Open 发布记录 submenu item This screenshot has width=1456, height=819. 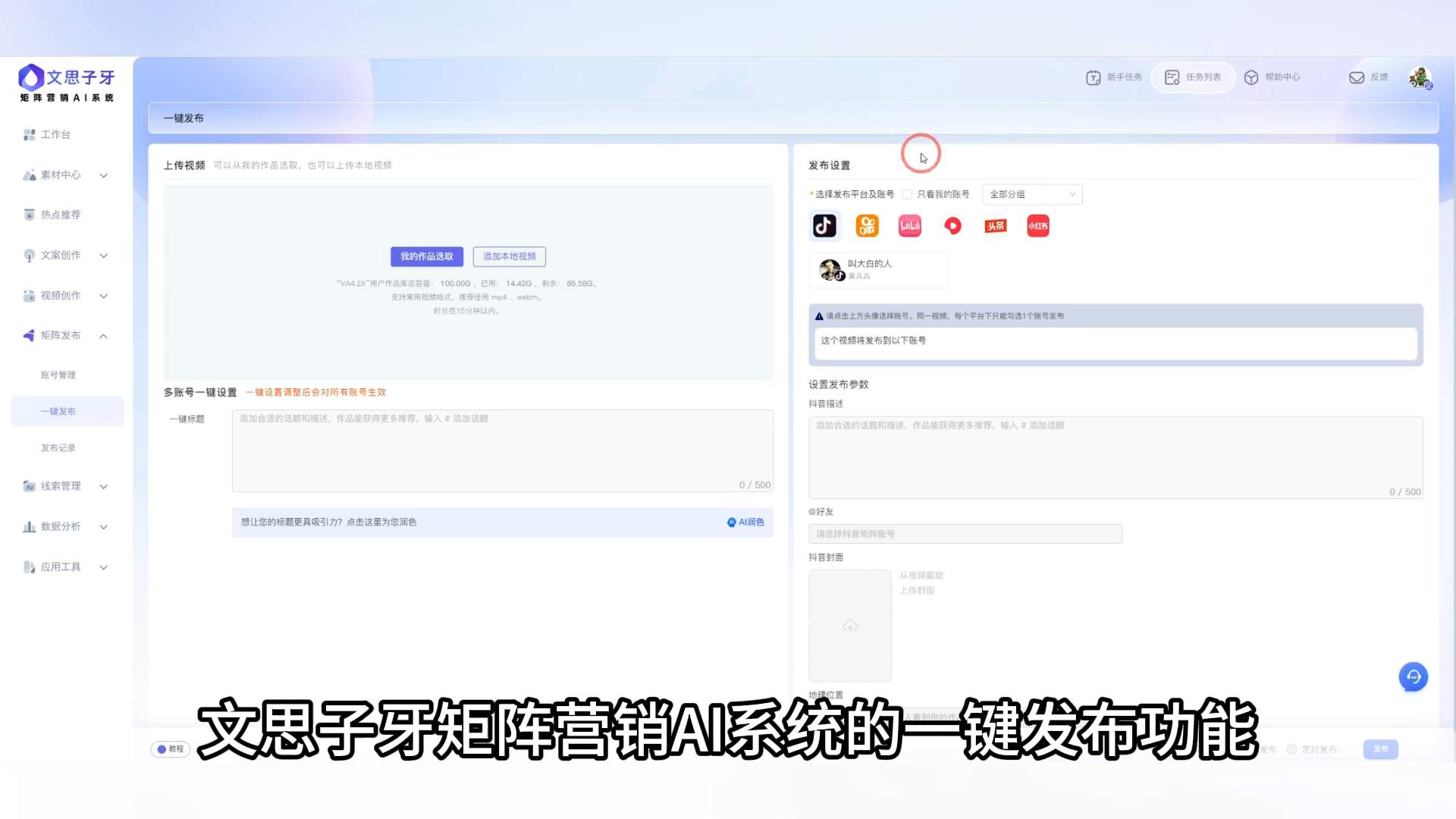point(58,448)
